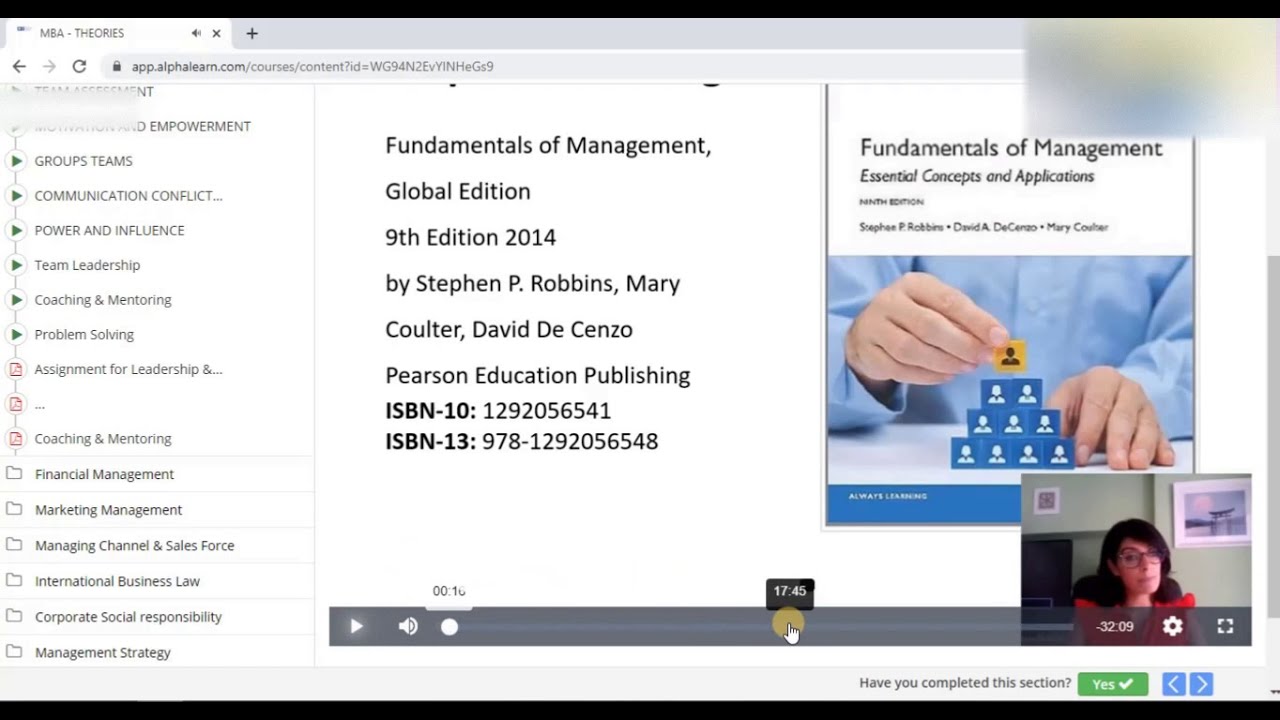Open the '...' PDF item
Screen dimensions: 1280x720
[39, 404]
